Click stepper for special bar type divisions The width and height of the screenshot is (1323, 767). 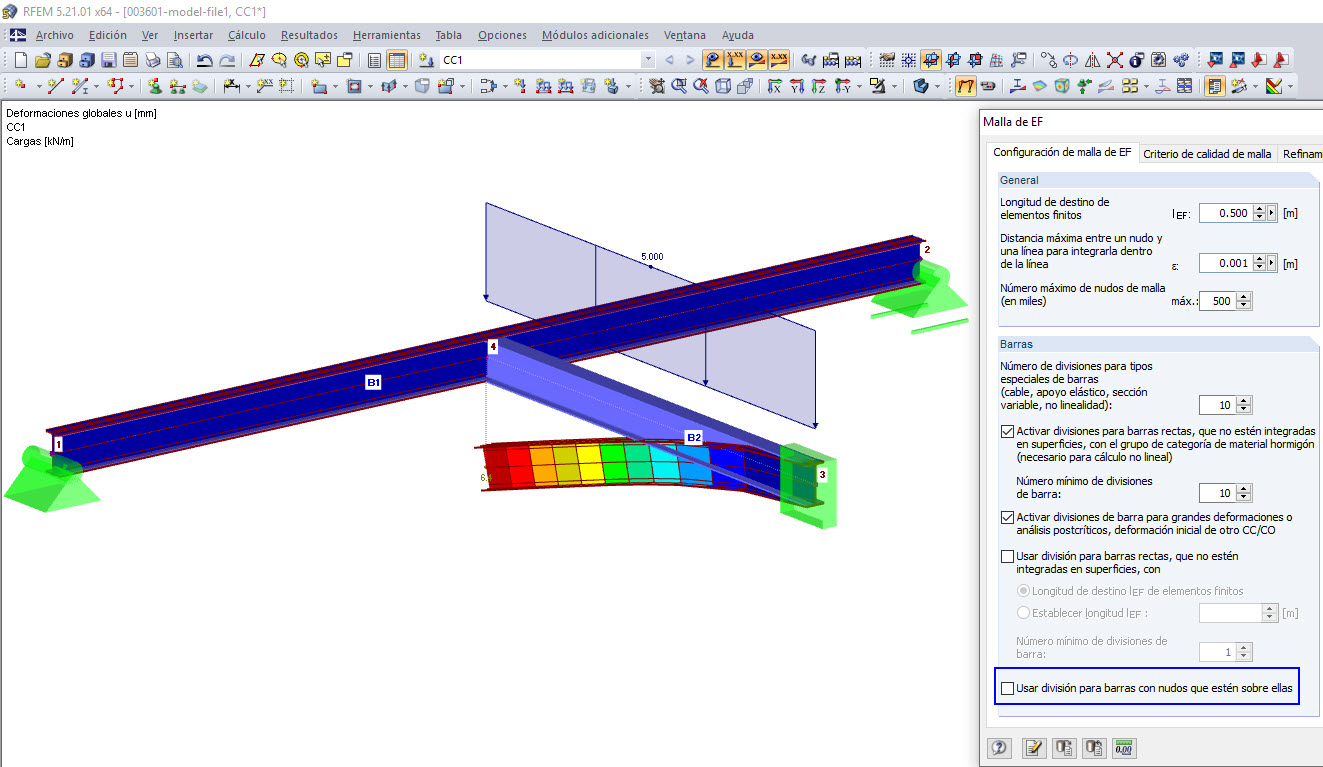point(1244,405)
